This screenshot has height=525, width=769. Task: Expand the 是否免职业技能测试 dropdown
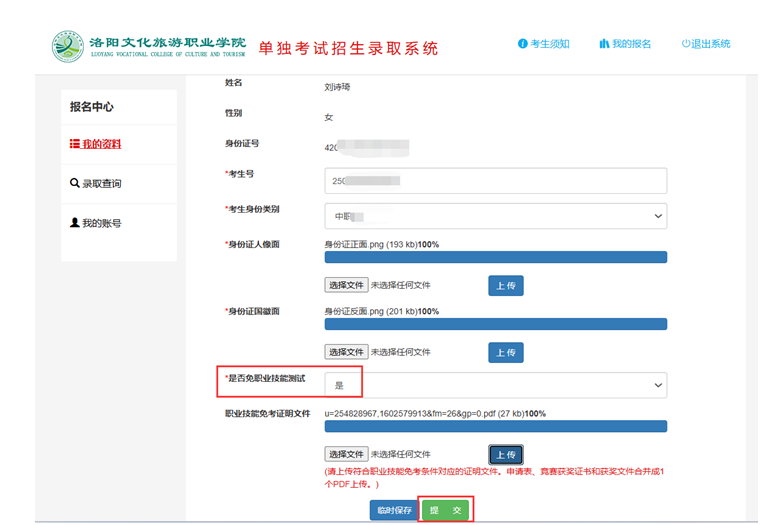click(x=495, y=385)
